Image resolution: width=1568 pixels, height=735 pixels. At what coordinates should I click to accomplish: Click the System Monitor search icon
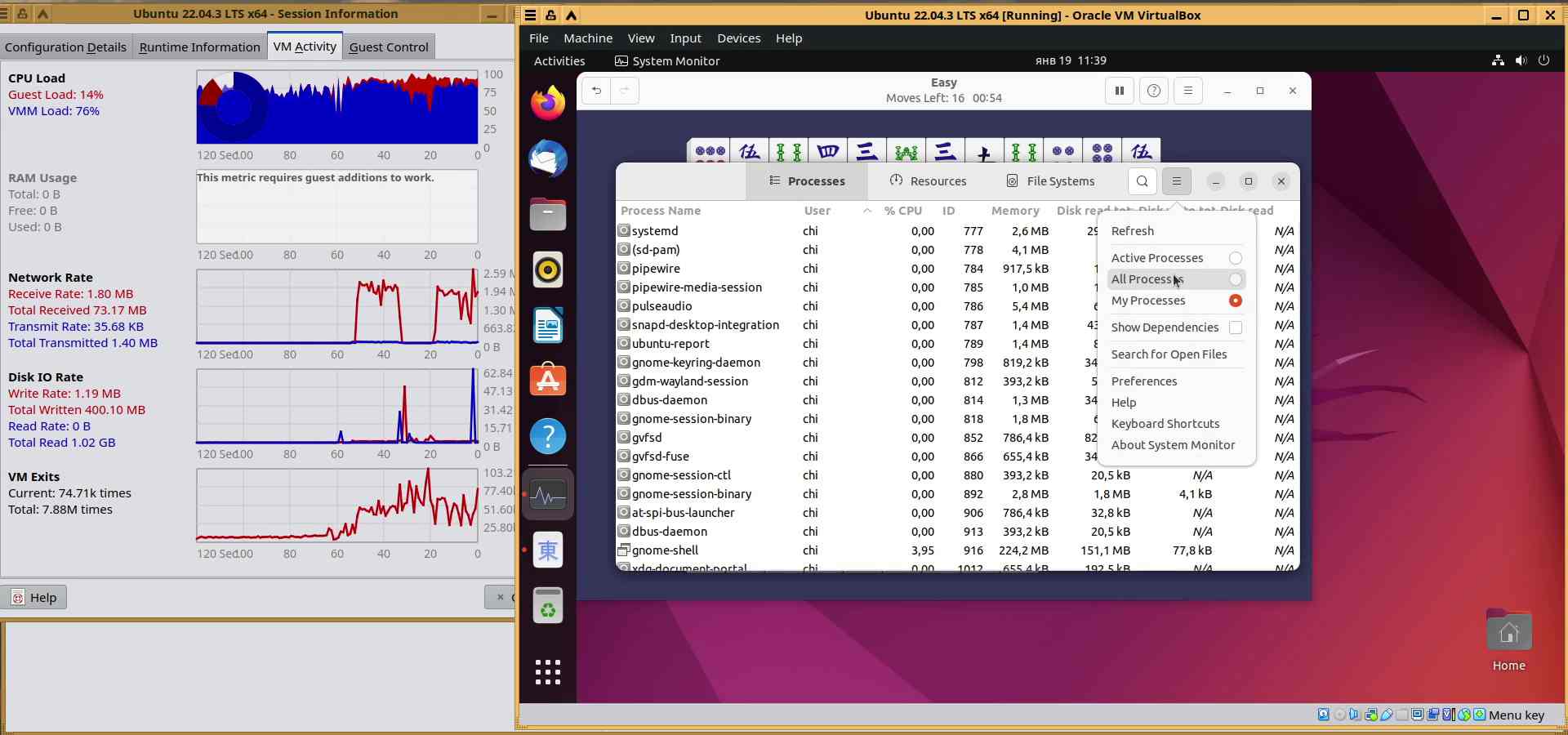1143,181
